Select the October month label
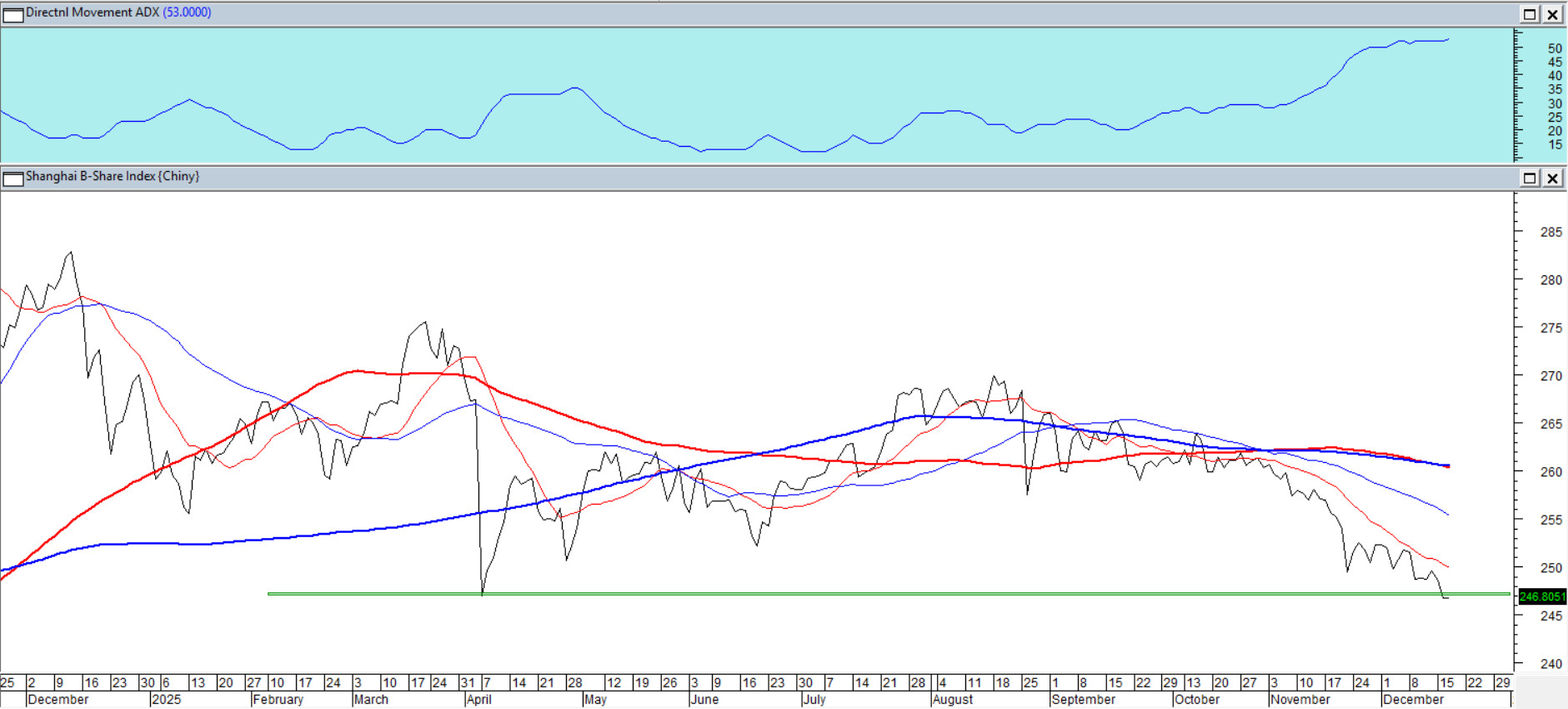The width and height of the screenshot is (1568, 709). click(1196, 700)
